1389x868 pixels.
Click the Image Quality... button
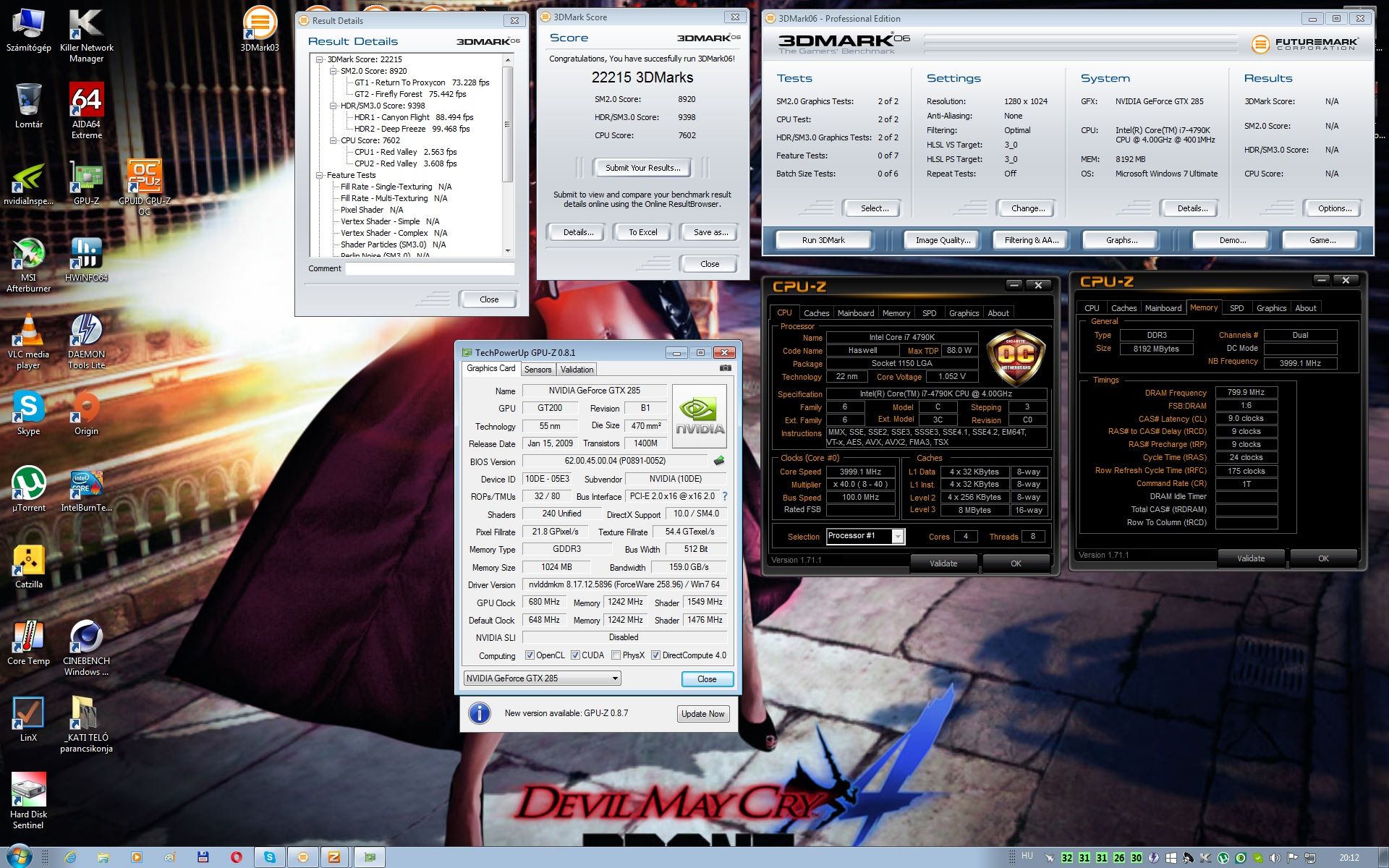point(943,240)
